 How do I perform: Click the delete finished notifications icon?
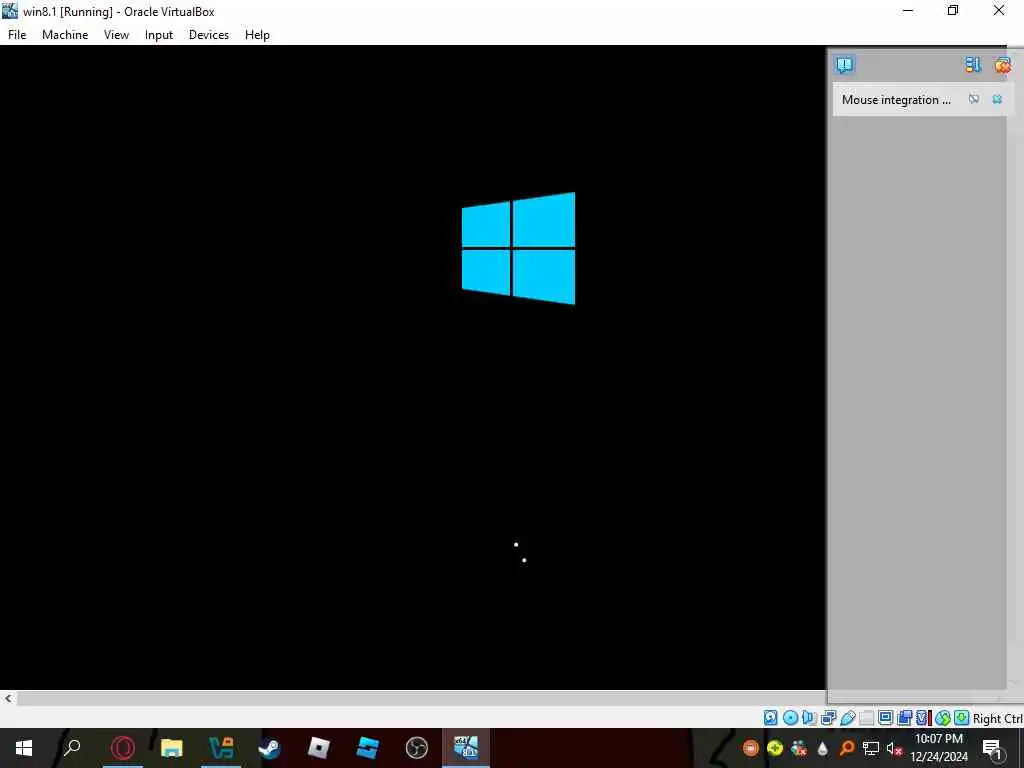[x=1002, y=65]
